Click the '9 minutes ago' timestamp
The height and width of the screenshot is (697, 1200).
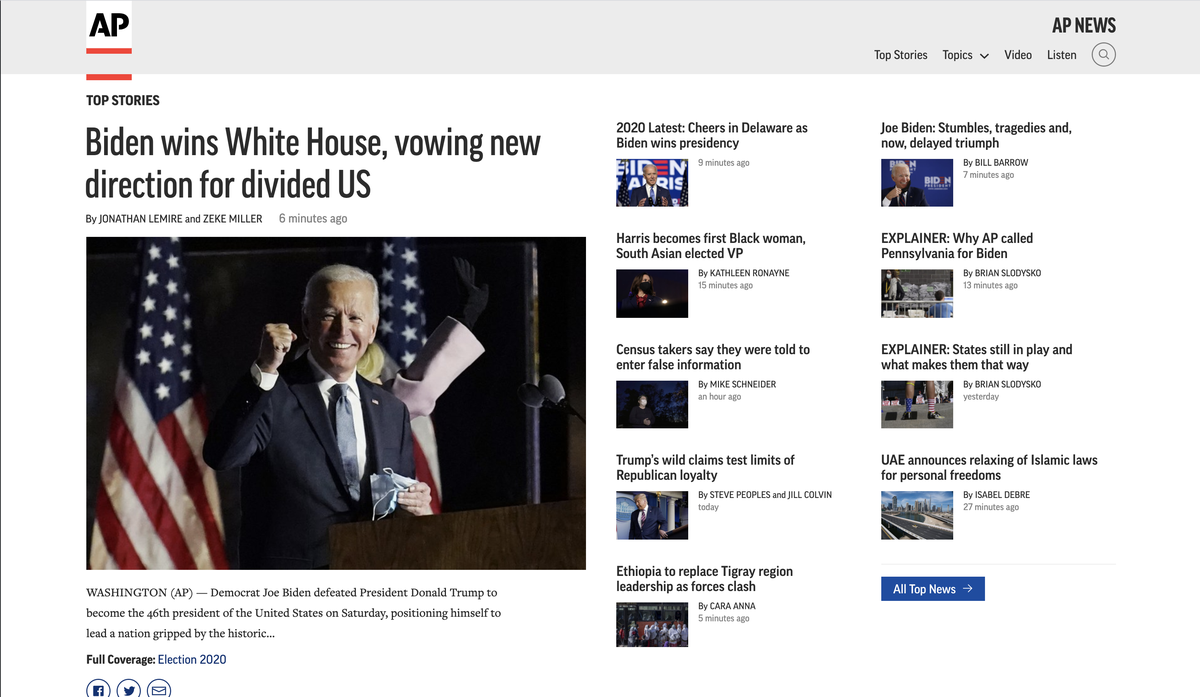coord(723,163)
